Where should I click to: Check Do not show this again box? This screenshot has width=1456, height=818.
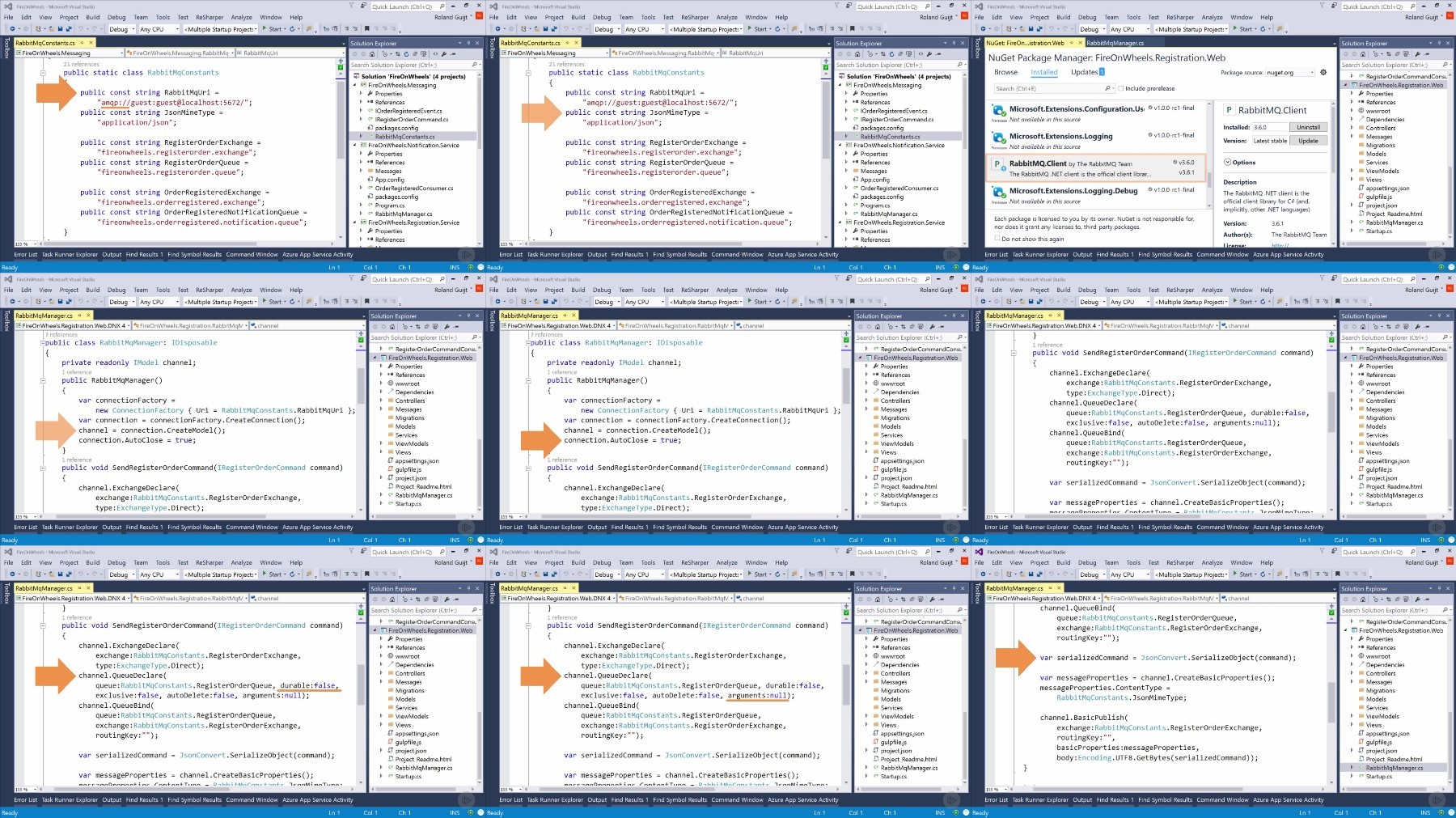coord(997,239)
